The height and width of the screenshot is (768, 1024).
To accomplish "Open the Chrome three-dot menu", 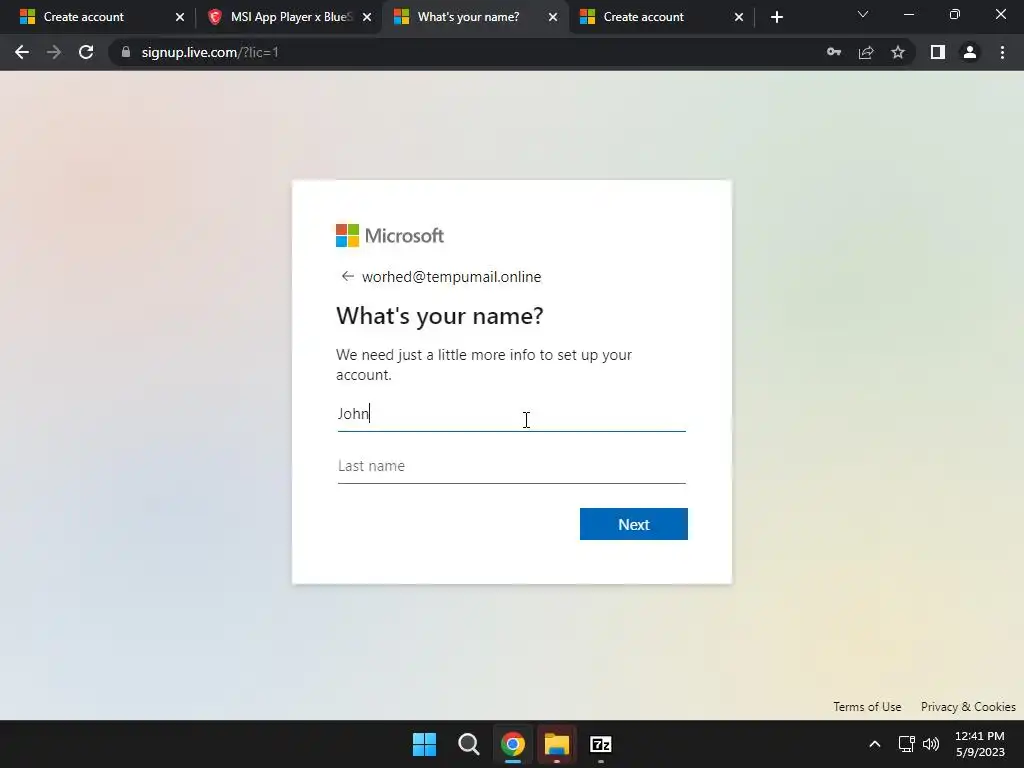I will (1002, 52).
